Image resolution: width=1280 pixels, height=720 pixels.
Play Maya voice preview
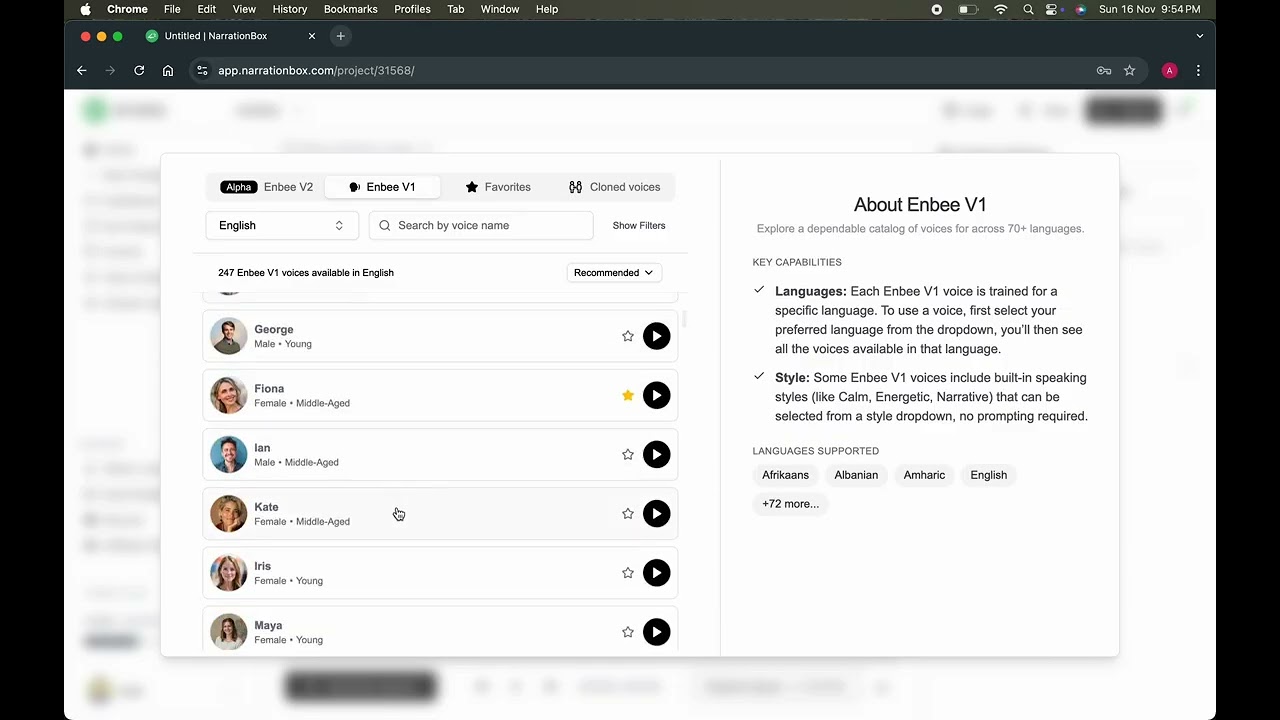click(656, 631)
